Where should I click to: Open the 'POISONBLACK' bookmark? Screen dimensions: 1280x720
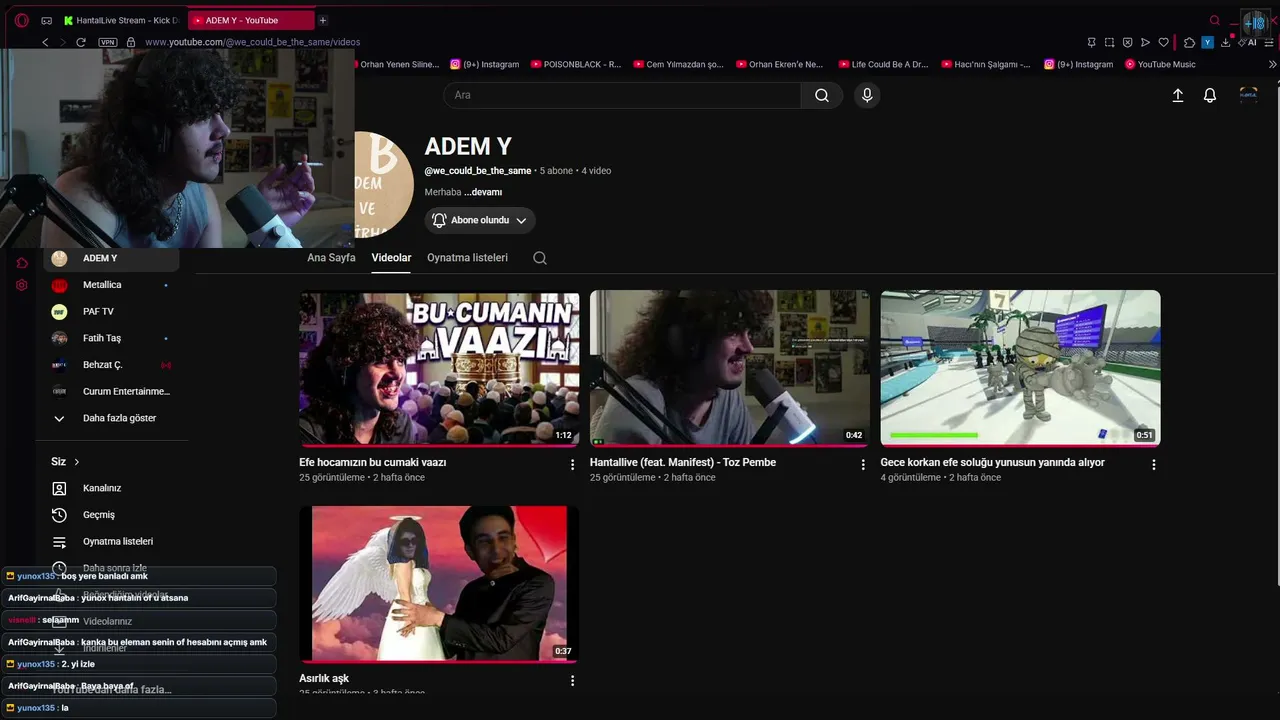click(576, 64)
